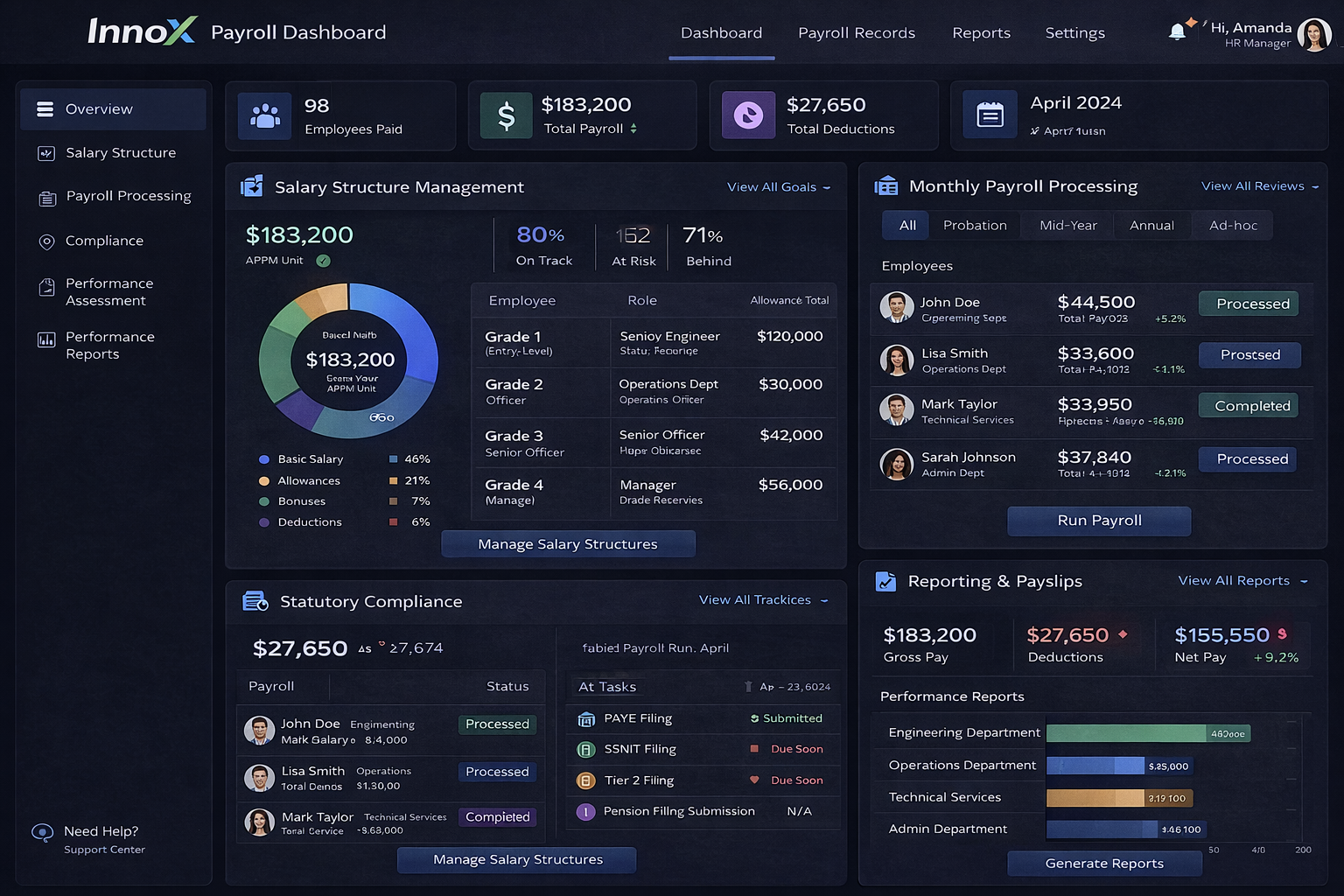
Task: Expand View All Trackices
Action: click(x=763, y=600)
